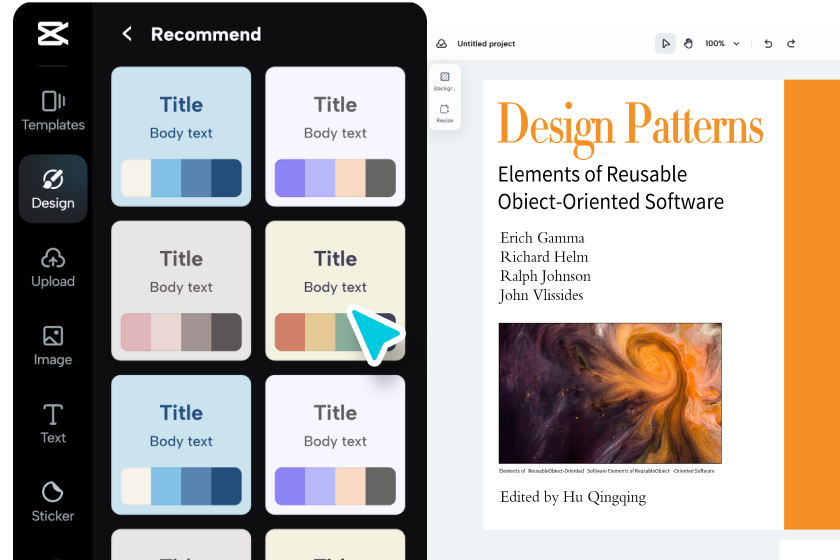This screenshot has width=840, height=560.
Task: Open the Background option
Action: click(445, 81)
